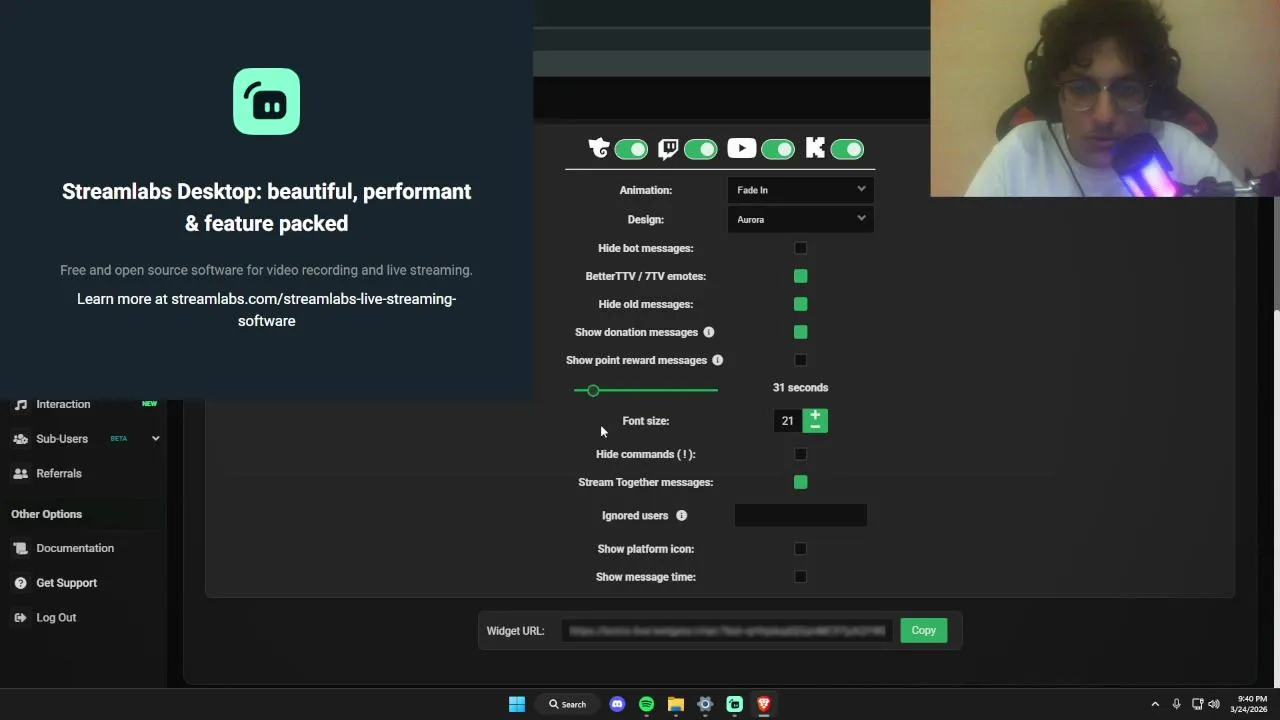Open Spotify from the taskbar

(x=646, y=704)
